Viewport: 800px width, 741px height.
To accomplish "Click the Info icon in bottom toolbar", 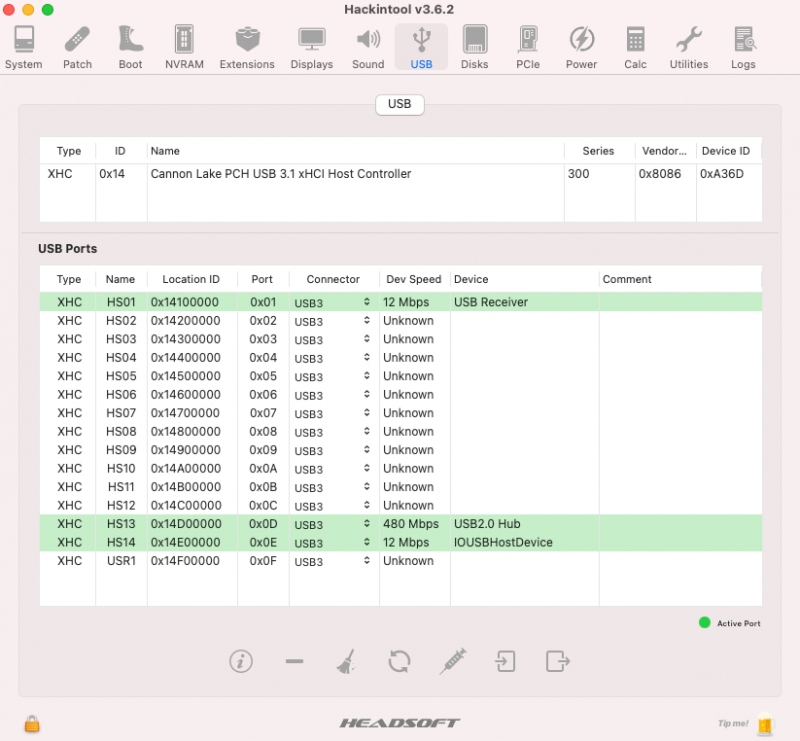I will click(240, 661).
